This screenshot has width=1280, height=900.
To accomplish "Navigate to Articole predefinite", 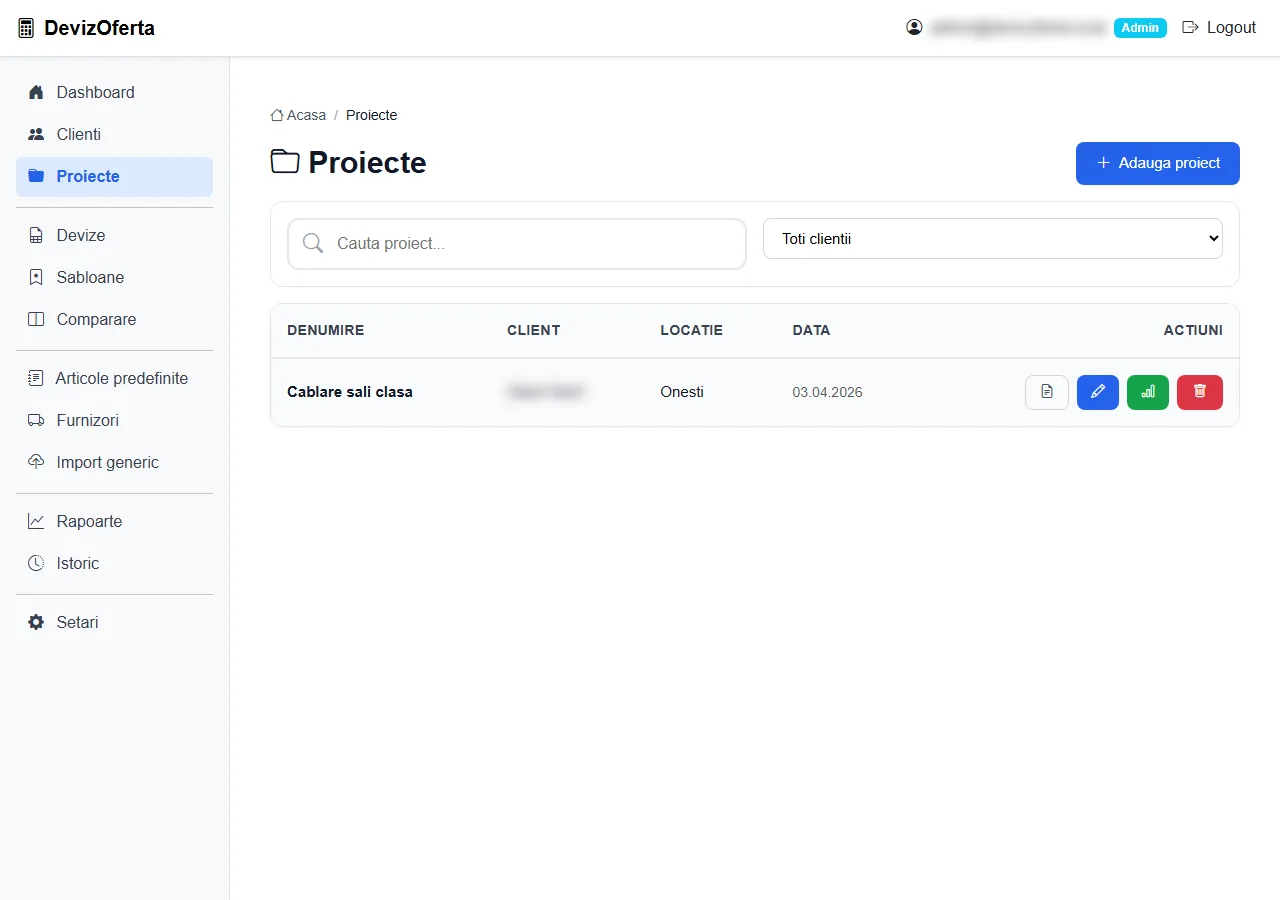I will tap(114, 378).
